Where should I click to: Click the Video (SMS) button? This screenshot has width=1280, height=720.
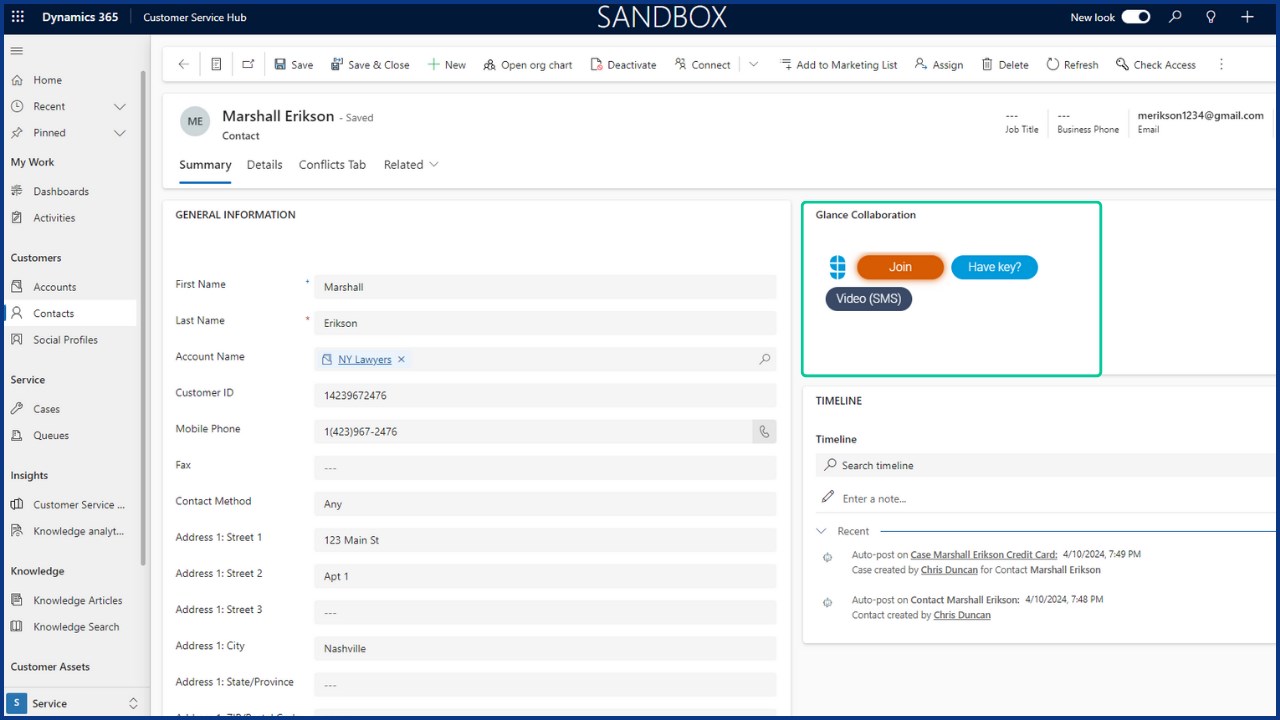pyautogui.click(x=868, y=299)
